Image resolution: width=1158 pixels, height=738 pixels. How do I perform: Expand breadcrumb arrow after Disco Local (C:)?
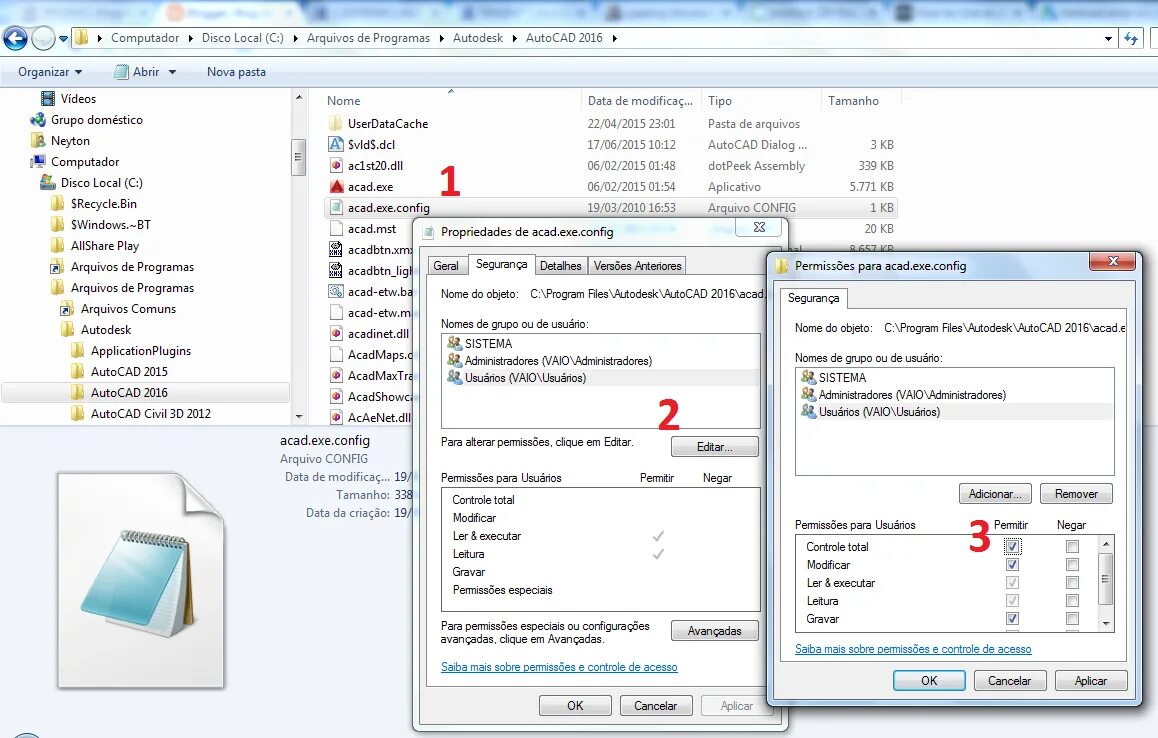tap(295, 38)
